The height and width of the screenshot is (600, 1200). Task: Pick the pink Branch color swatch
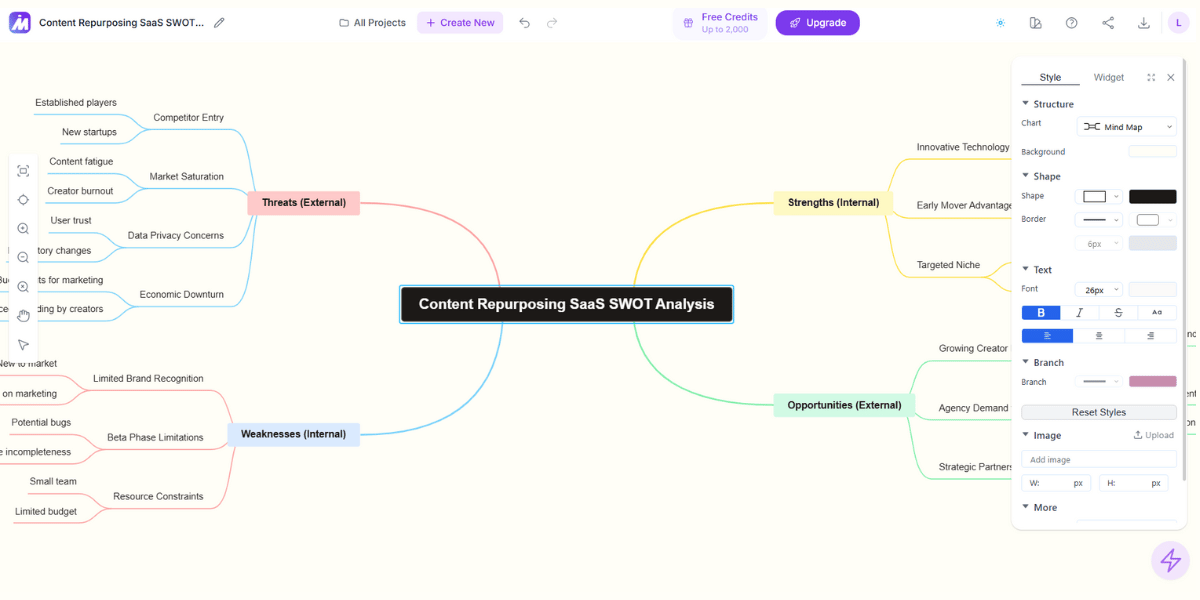[x=1153, y=381]
